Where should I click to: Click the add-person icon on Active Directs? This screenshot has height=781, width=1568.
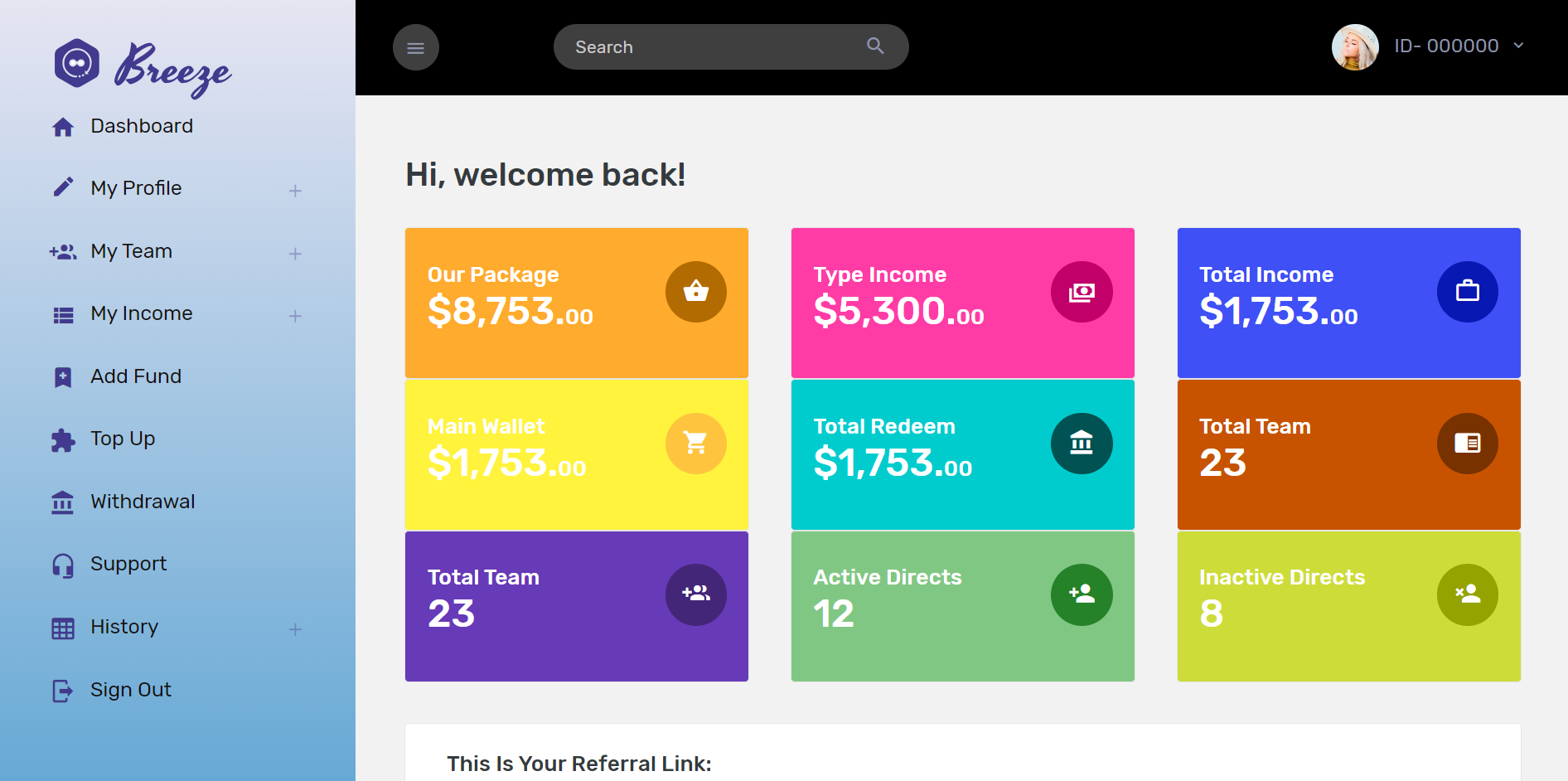(1082, 594)
